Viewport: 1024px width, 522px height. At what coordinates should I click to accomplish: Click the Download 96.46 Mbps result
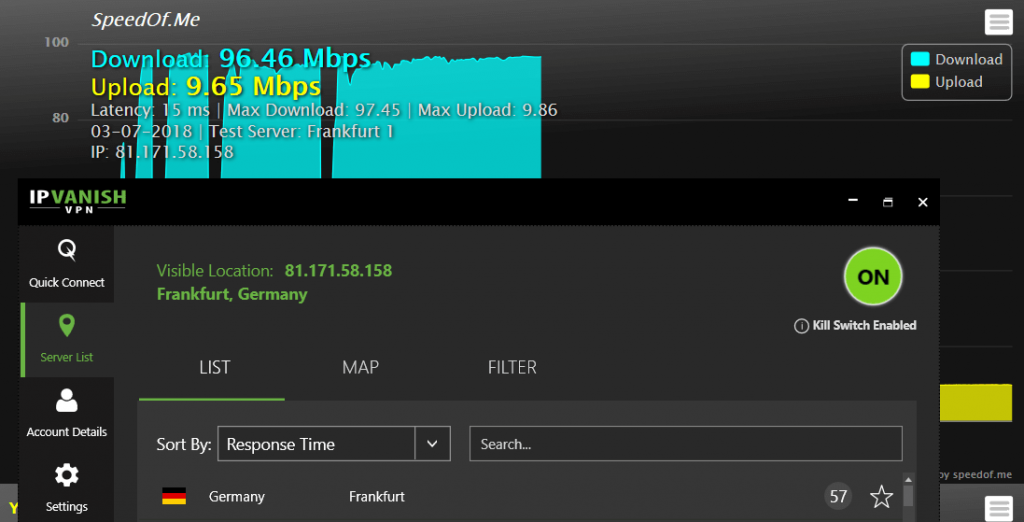231,59
